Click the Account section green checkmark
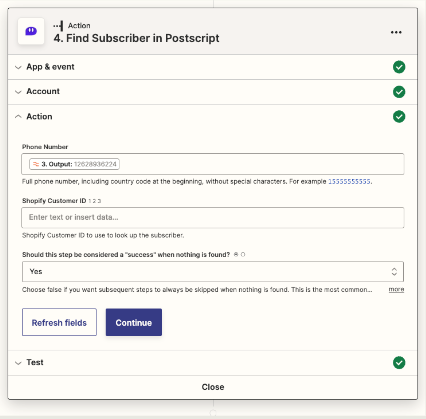The image size is (426, 419). point(399,92)
